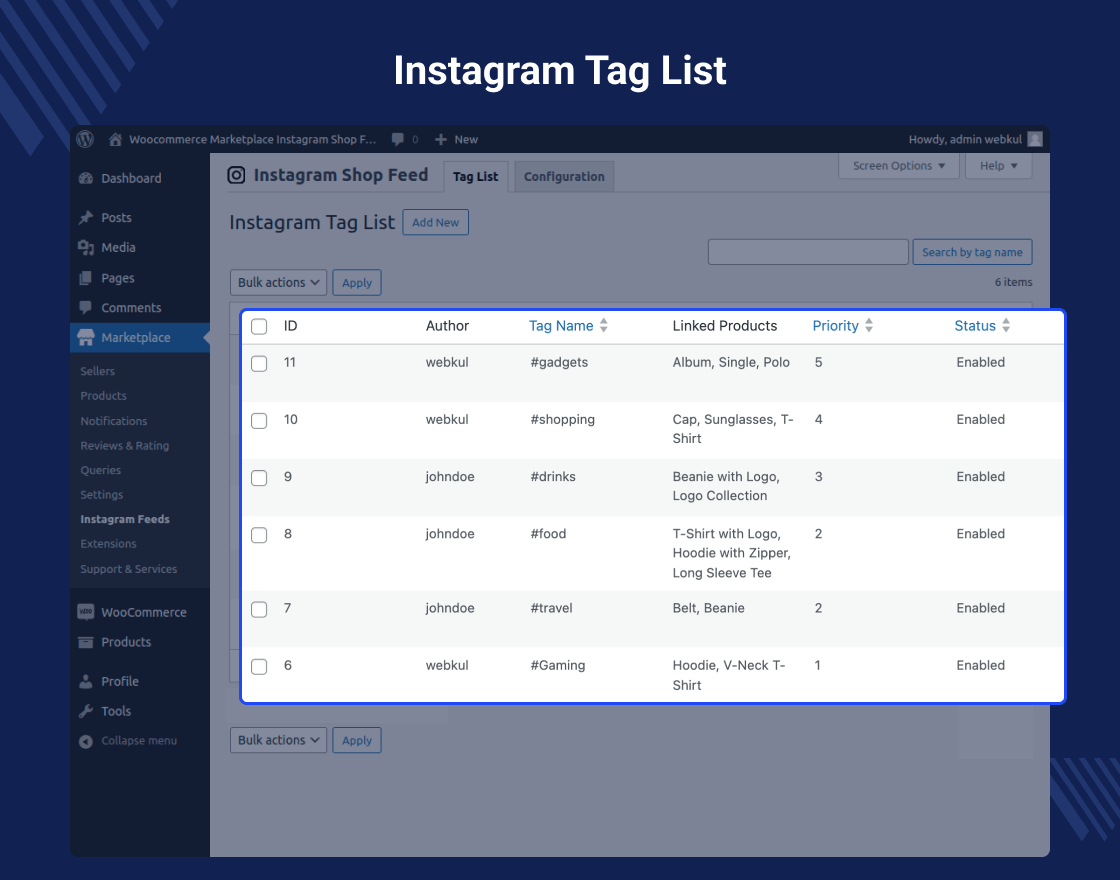Toggle the select-all header checkbox
Image resolution: width=1120 pixels, height=880 pixels.
coord(259,326)
